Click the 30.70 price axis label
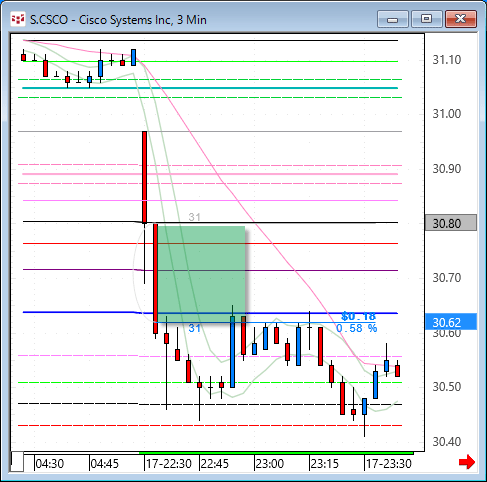 [x=447, y=278]
